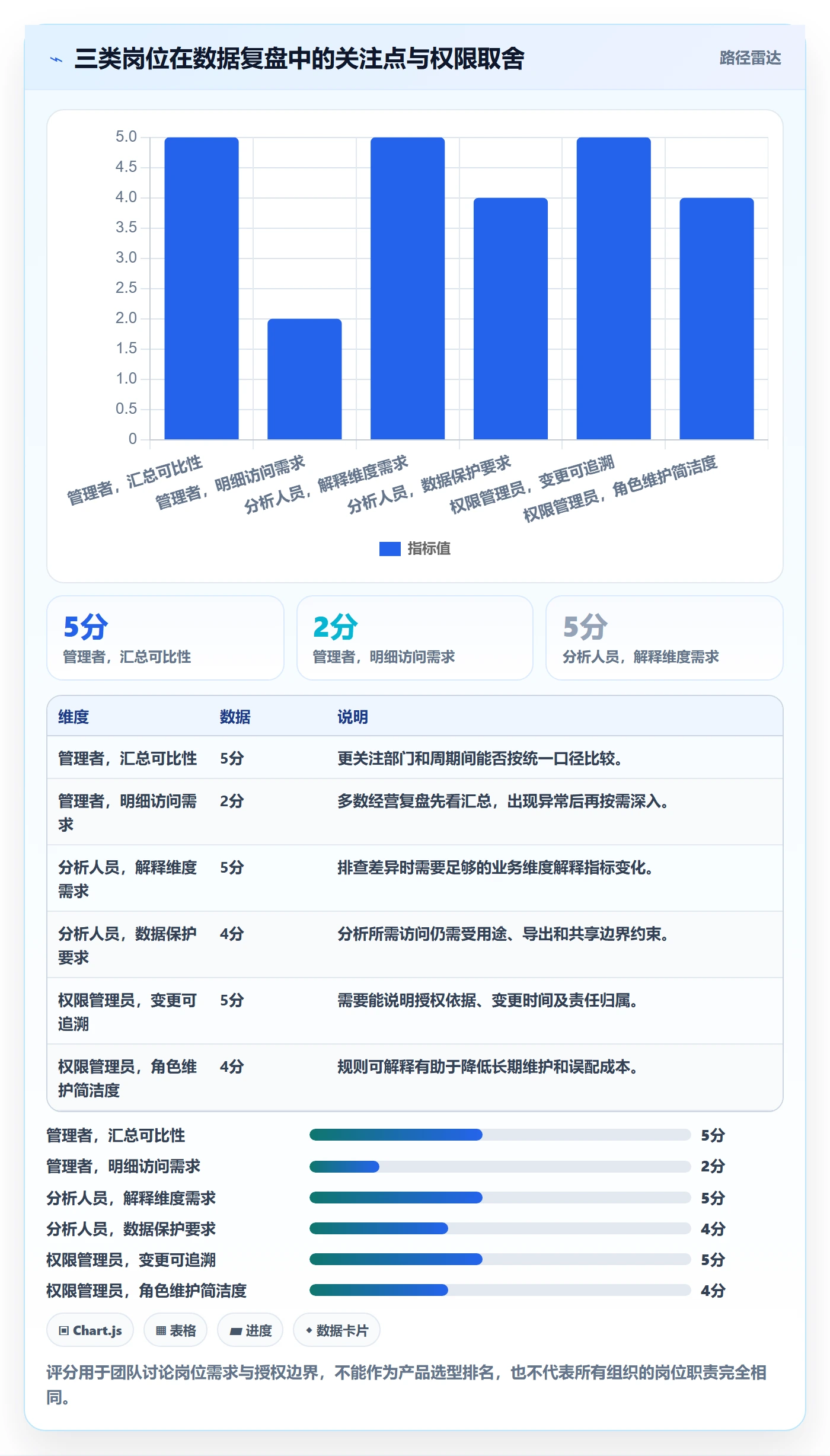830x1456 pixels.
Task: Select the 进度 tag
Action: (x=250, y=1330)
